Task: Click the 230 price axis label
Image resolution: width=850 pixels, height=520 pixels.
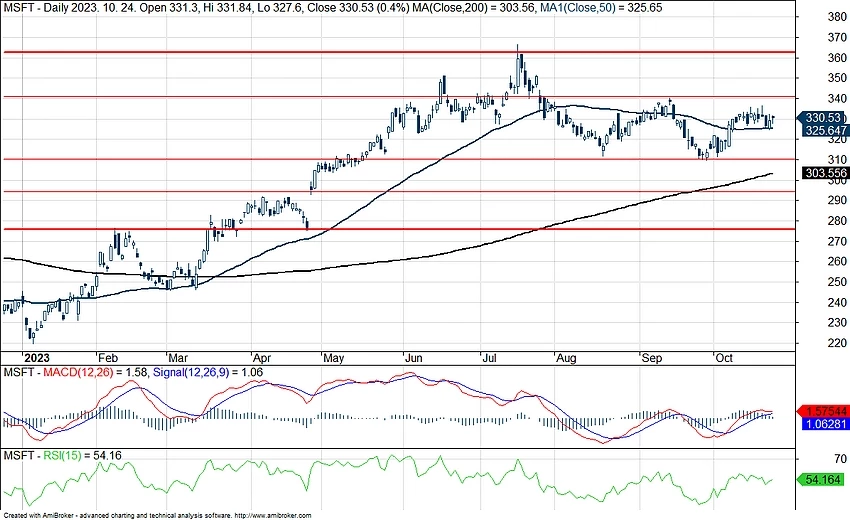Action: click(838, 322)
